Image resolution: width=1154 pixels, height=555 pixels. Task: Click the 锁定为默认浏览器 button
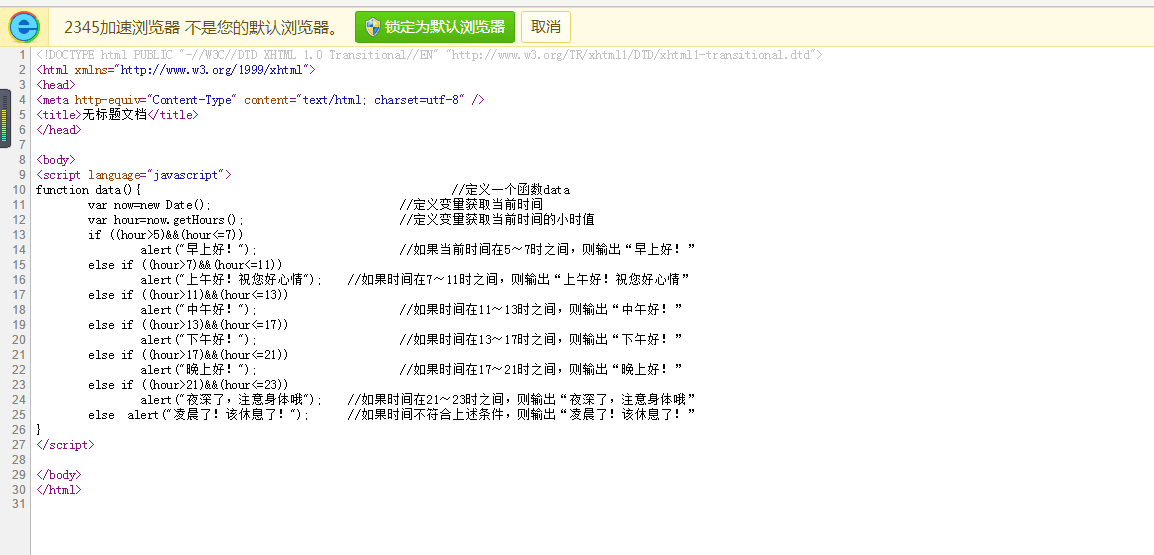(435, 27)
